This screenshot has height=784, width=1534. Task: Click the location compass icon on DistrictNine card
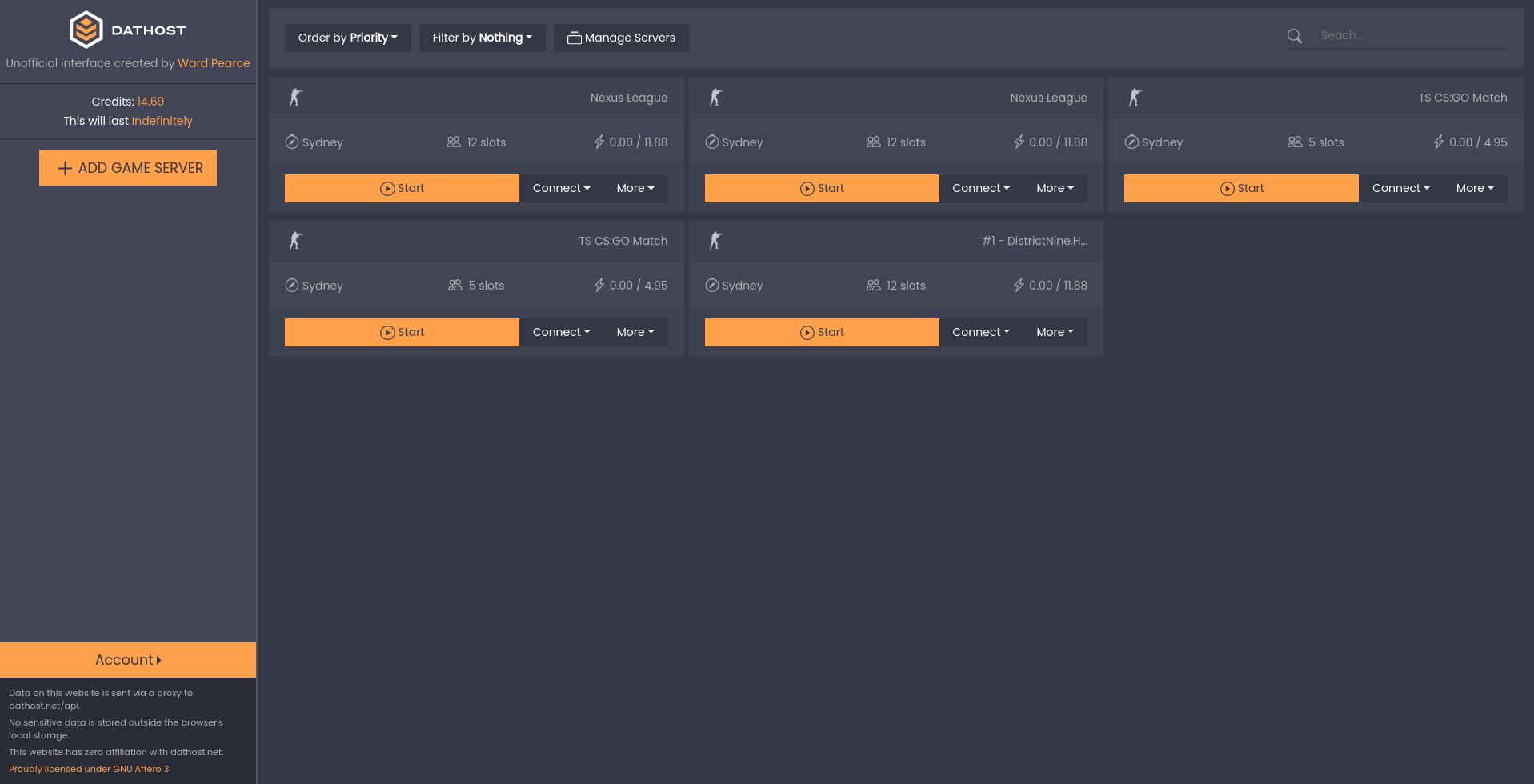(x=711, y=286)
